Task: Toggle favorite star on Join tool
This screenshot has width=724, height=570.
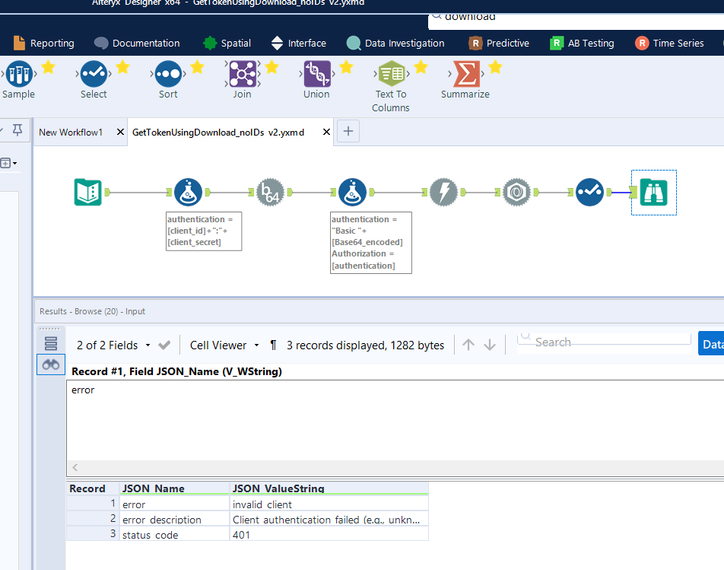Action: [272, 67]
